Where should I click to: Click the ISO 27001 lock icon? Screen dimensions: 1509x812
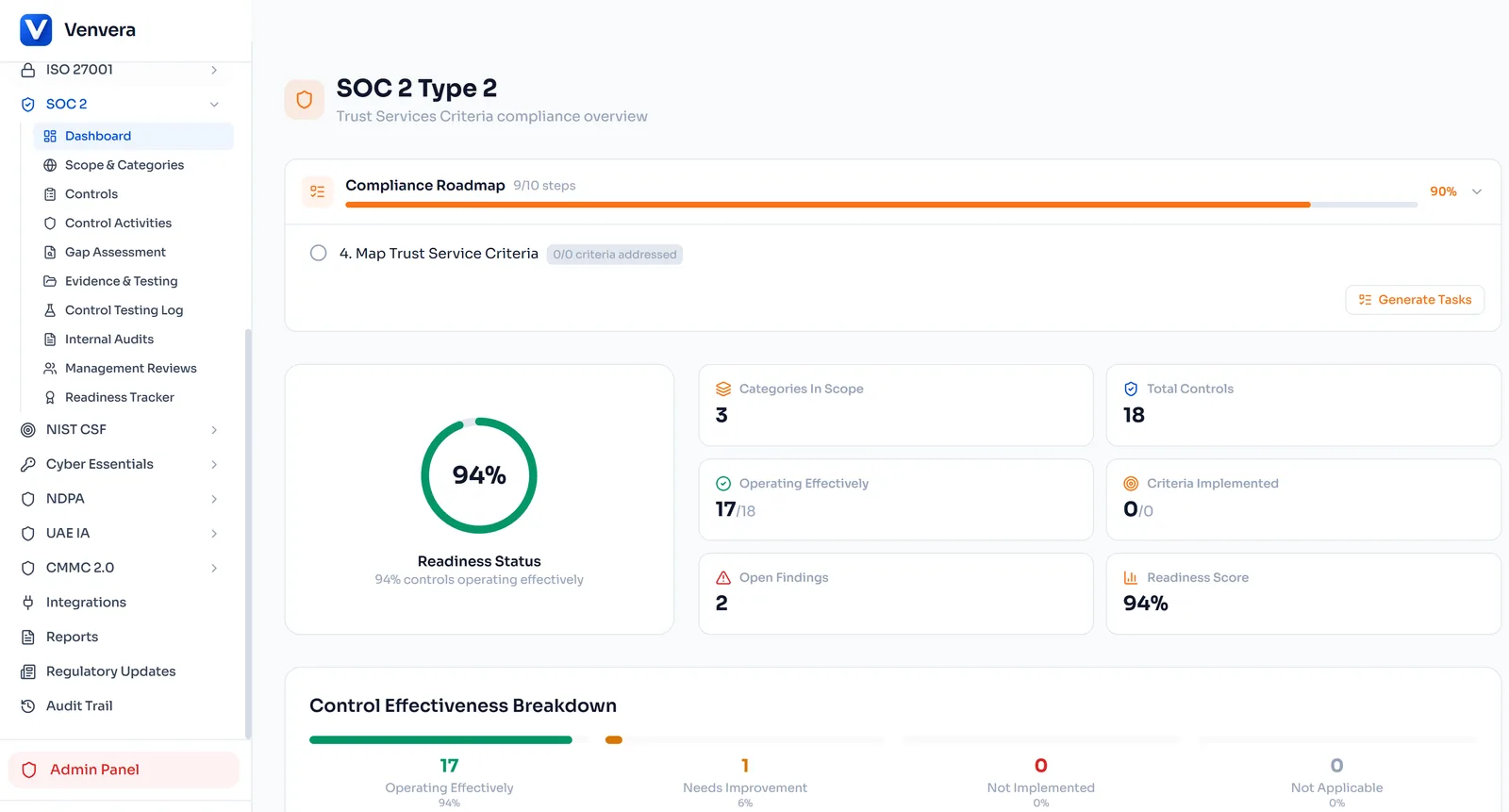[x=28, y=70]
